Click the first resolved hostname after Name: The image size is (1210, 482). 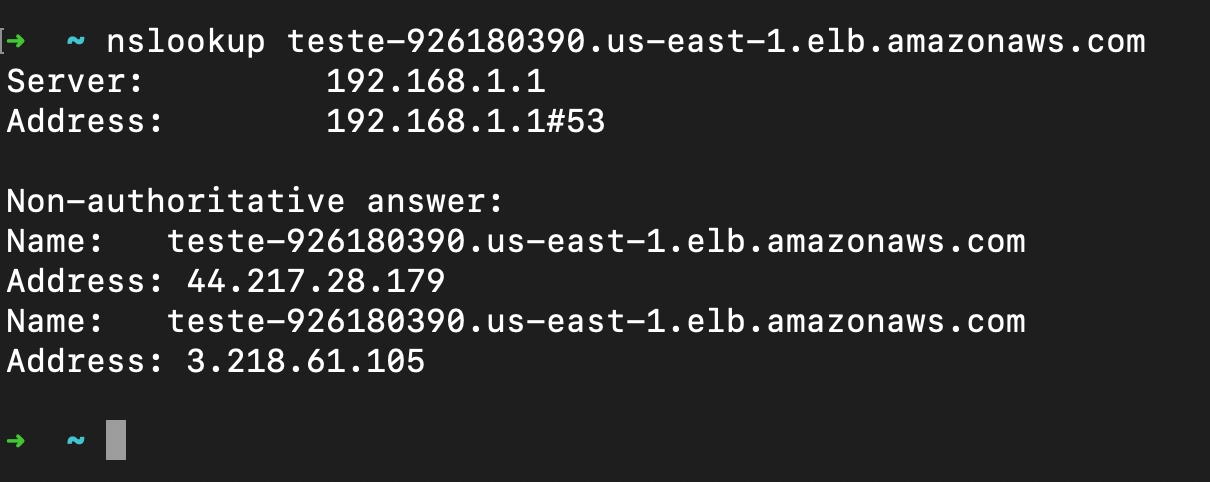pyautogui.click(x=596, y=242)
